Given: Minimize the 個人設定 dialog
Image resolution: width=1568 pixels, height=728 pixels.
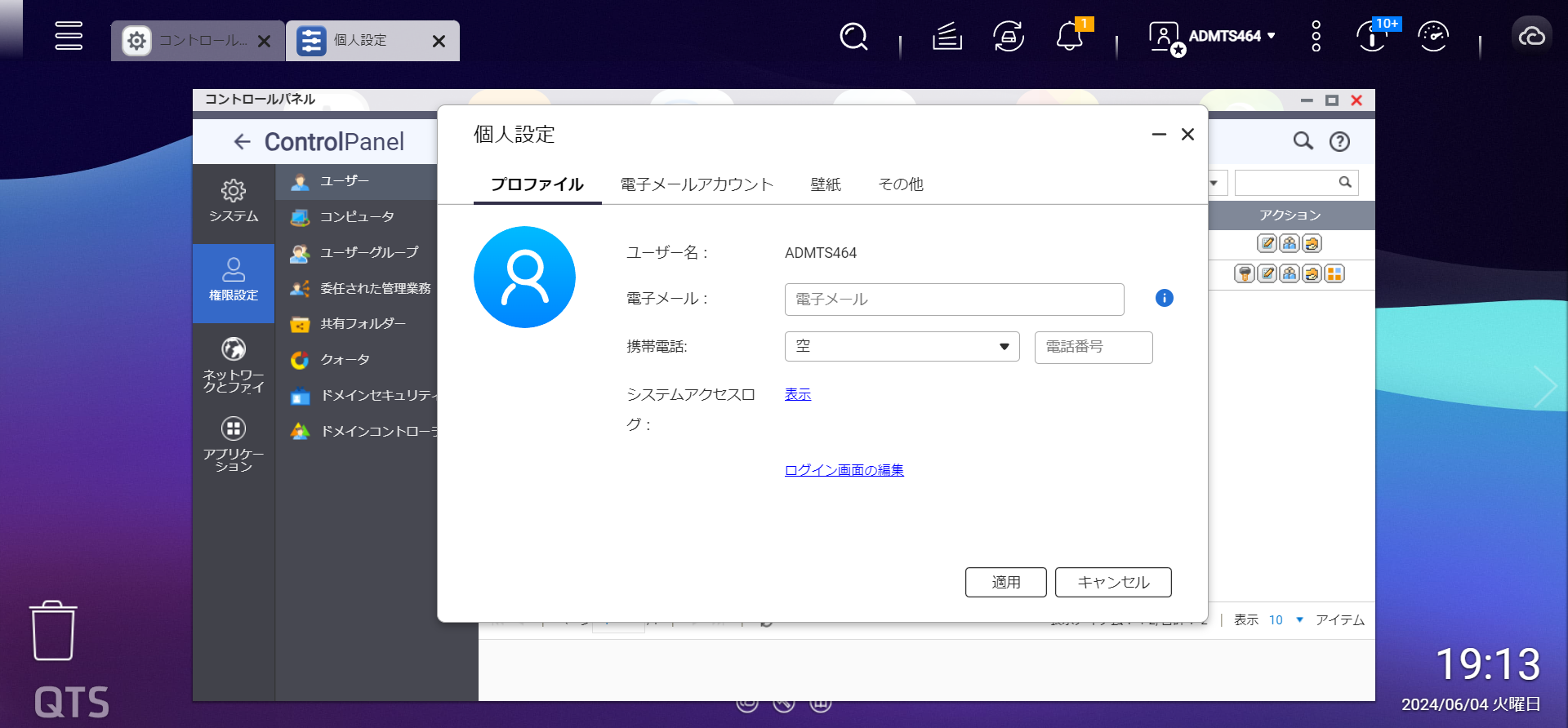Looking at the screenshot, I should pyautogui.click(x=1159, y=135).
